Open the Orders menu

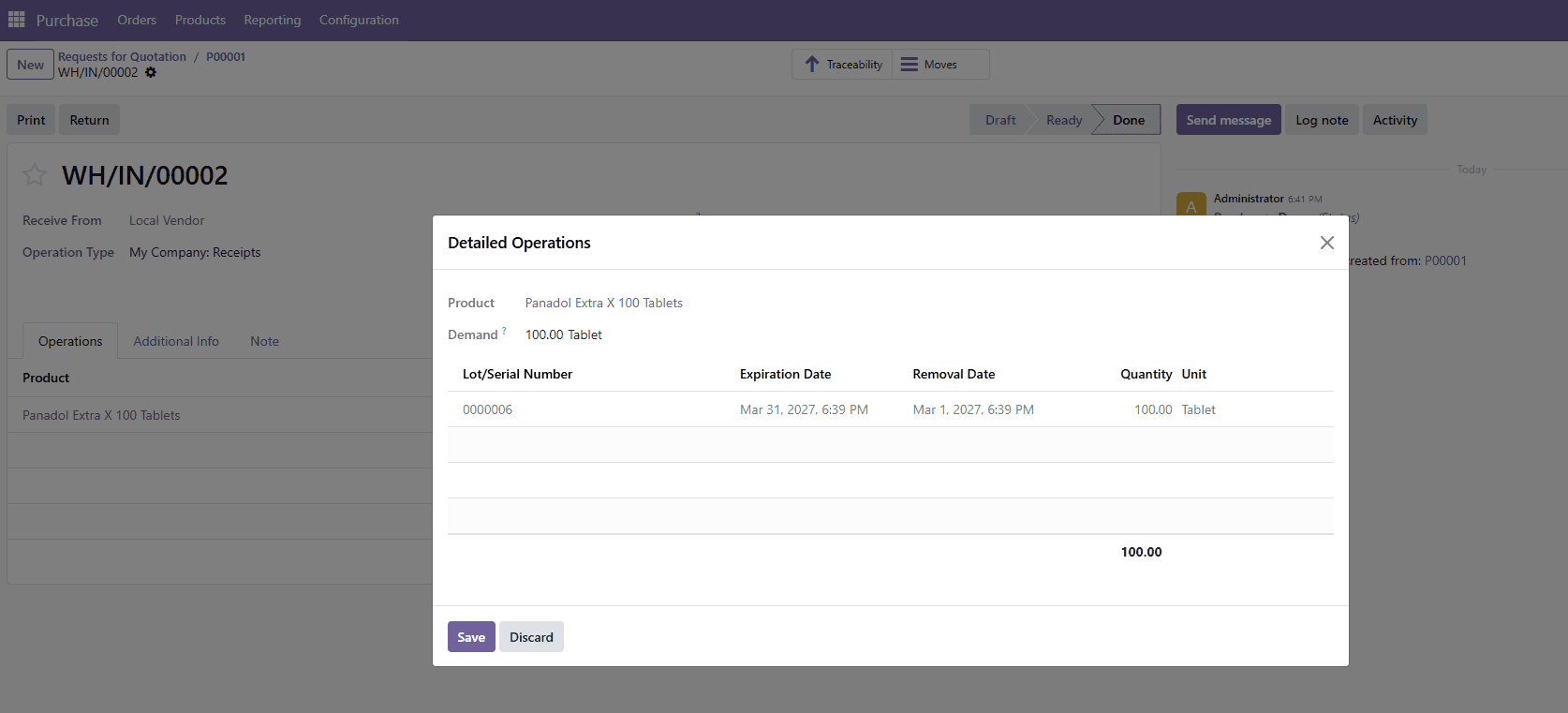pos(137,20)
